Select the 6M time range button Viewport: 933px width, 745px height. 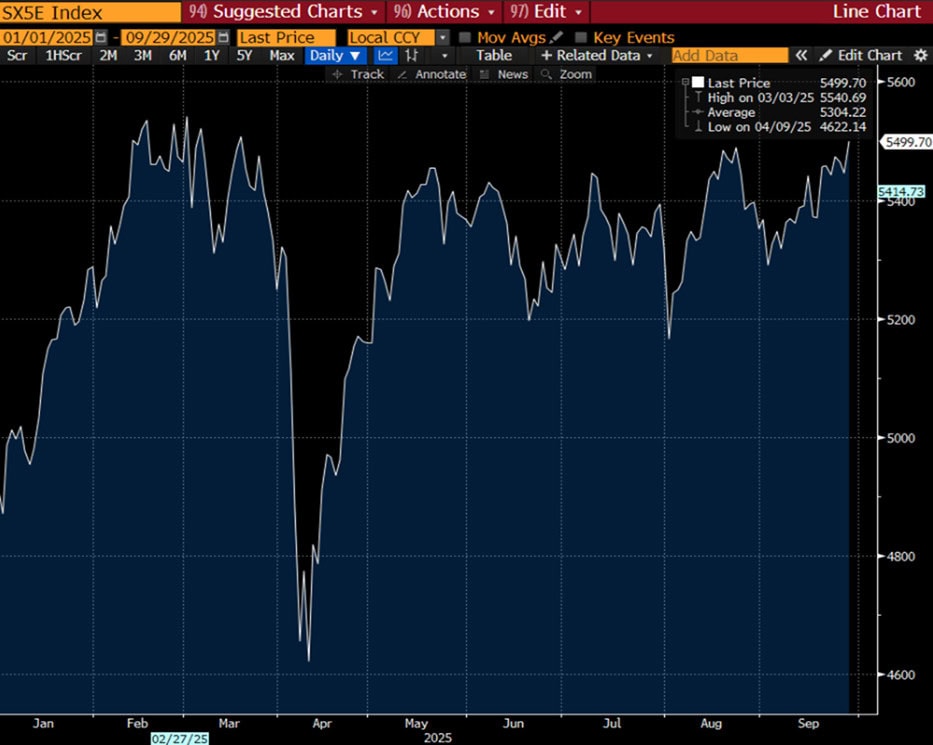(177, 56)
